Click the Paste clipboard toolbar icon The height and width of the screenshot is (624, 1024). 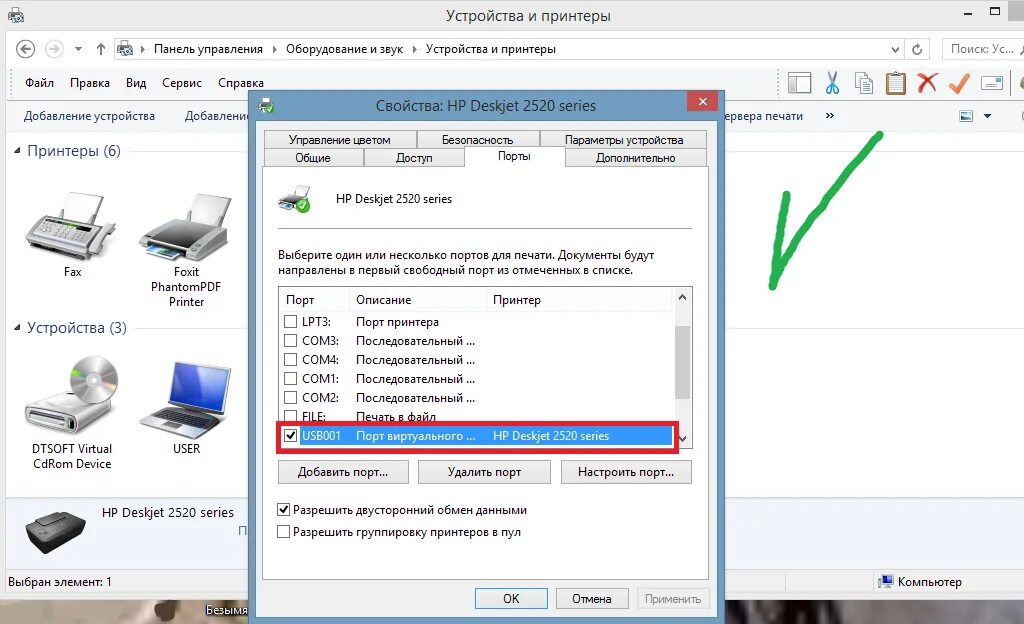click(x=895, y=84)
